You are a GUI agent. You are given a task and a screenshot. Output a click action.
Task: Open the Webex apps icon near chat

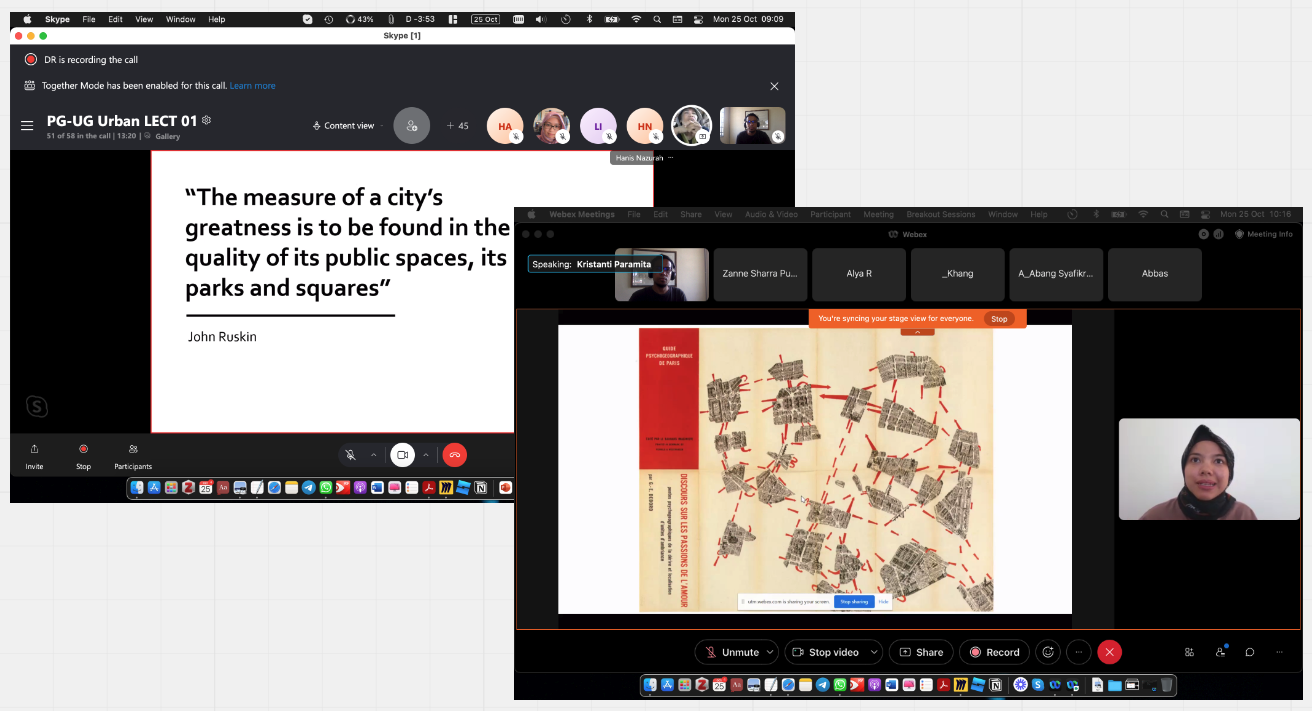point(1188,652)
